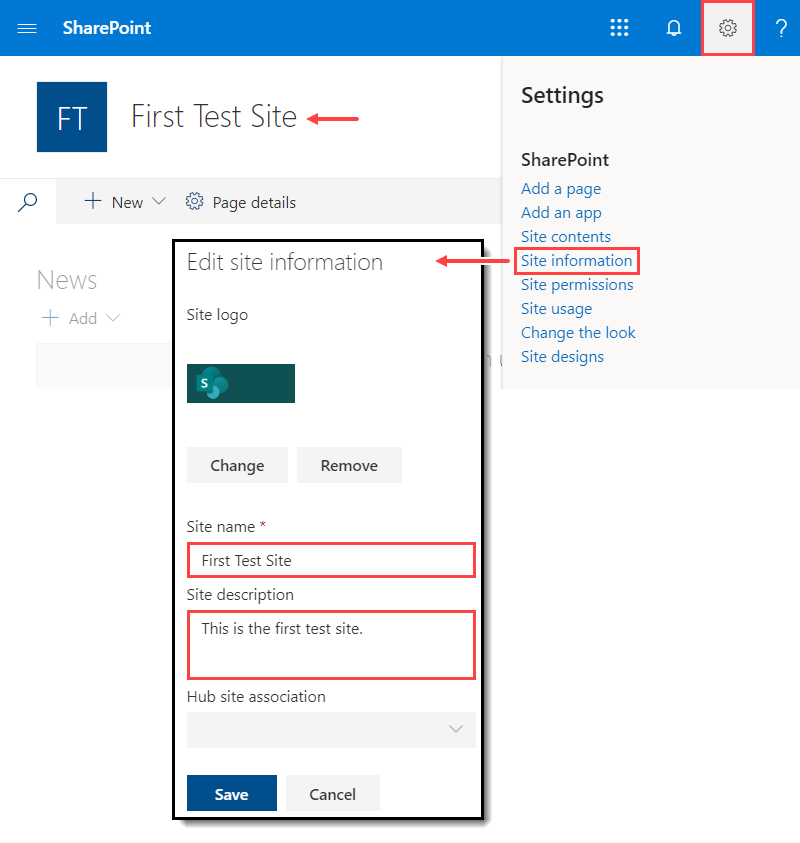Open the app launcher grid
The image size is (800, 843).
point(619,28)
